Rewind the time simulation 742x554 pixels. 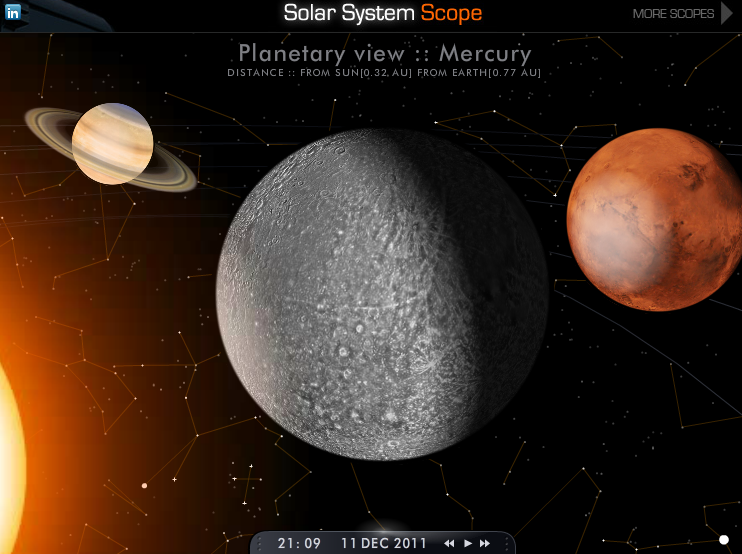click(449, 544)
